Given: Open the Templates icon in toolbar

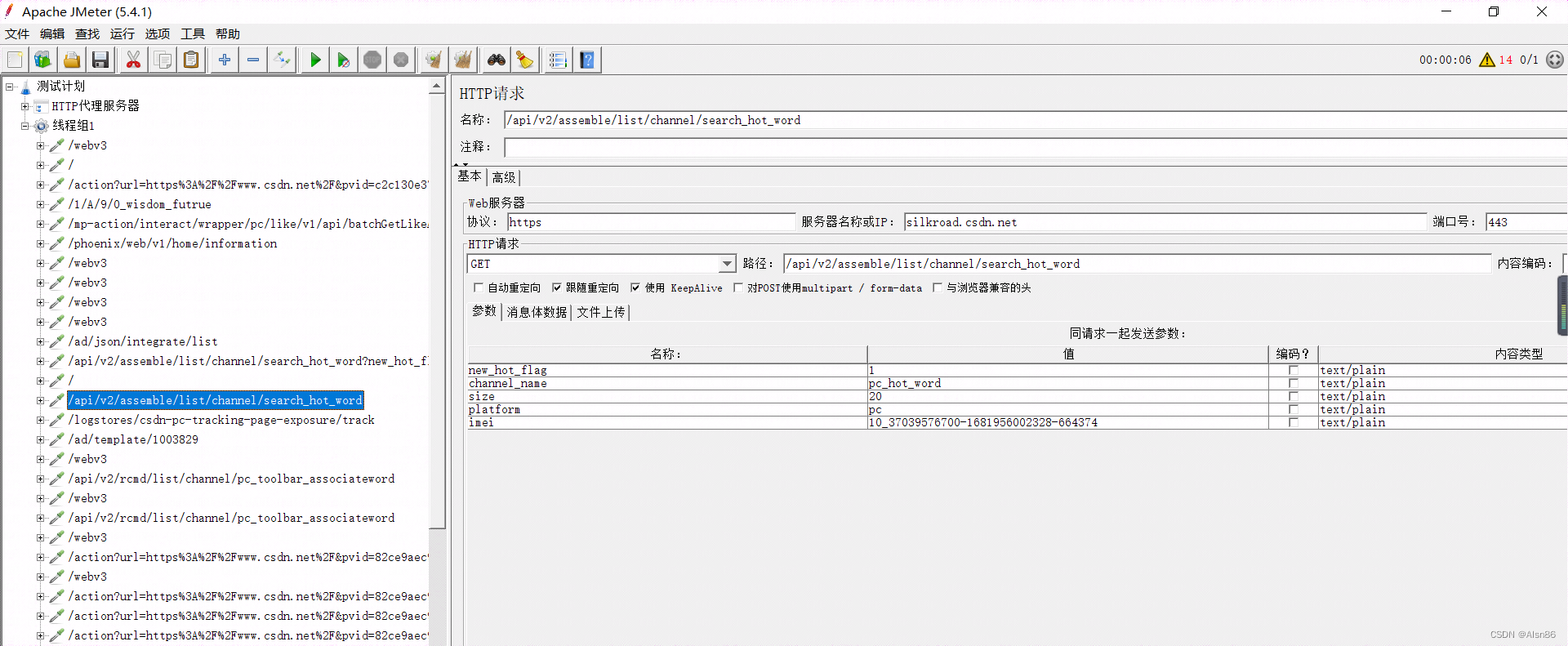Looking at the screenshot, I should click(x=43, y=60).
